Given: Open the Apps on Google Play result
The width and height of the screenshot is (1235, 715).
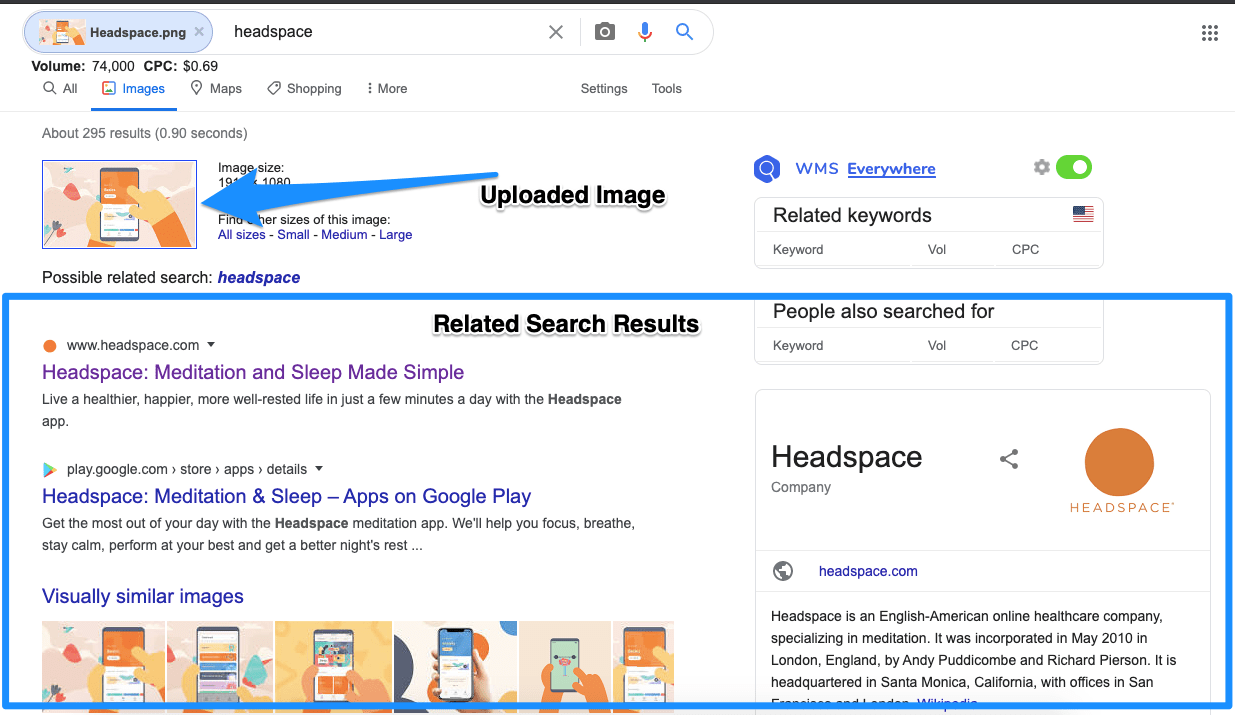Looking at the screenshot, I should tap(286, 496).
